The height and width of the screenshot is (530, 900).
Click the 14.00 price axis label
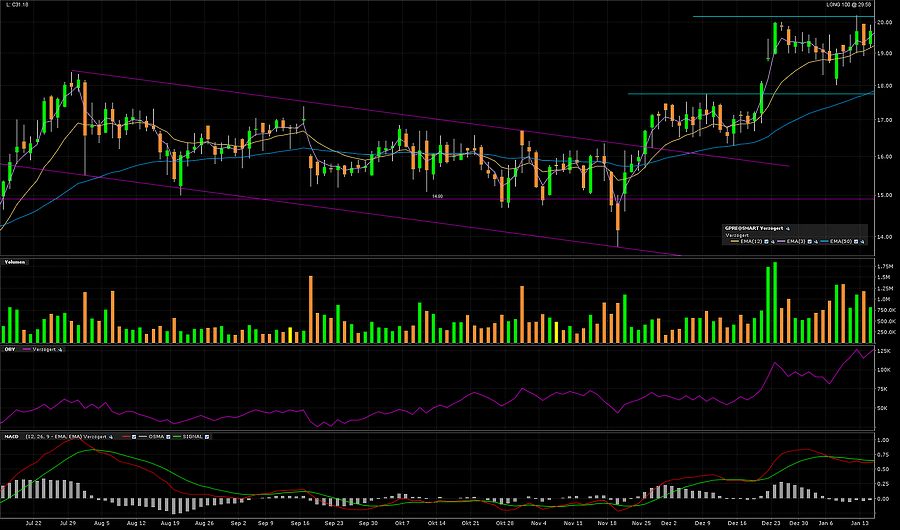click(885, 237)
